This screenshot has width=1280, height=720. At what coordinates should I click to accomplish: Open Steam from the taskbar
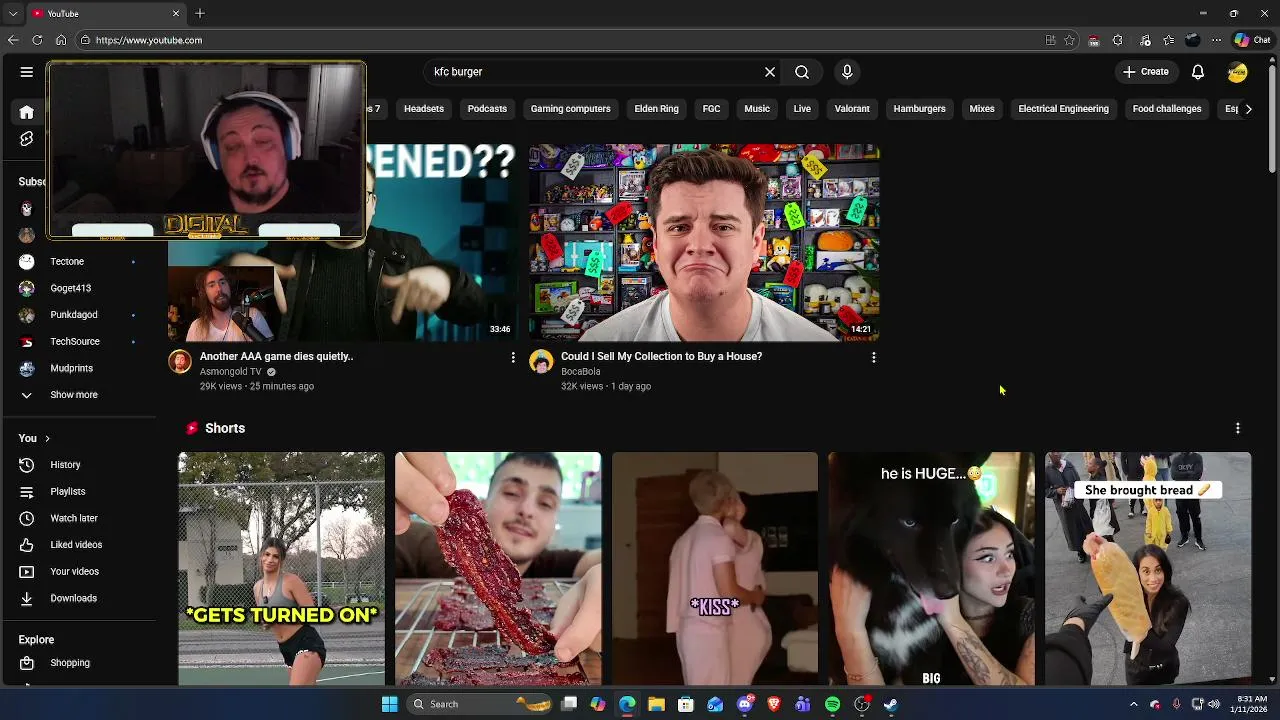point(891,704)
